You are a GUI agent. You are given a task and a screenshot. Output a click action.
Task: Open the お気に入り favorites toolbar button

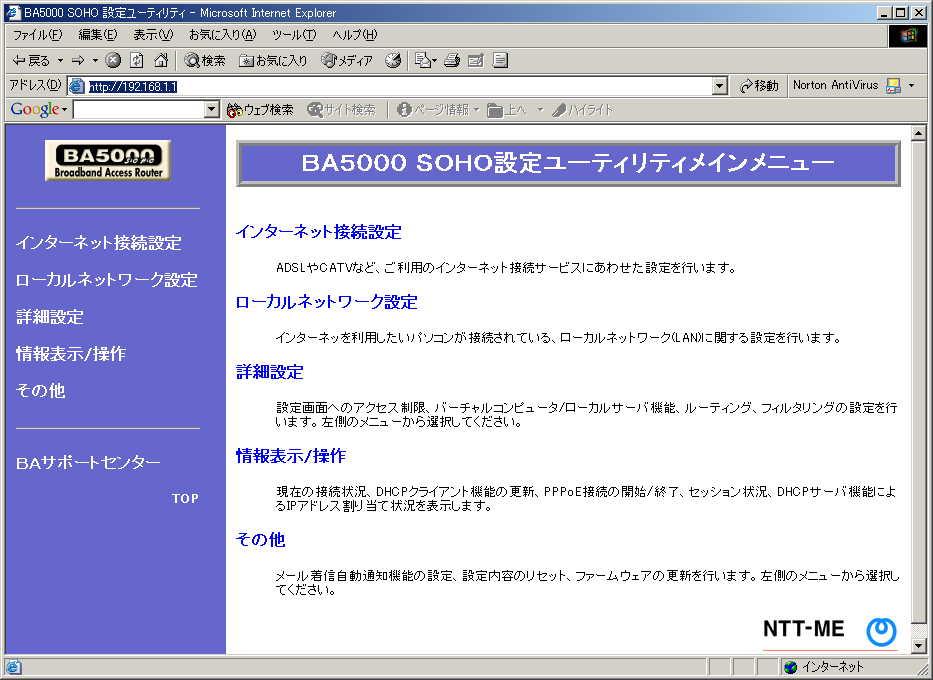273,61
